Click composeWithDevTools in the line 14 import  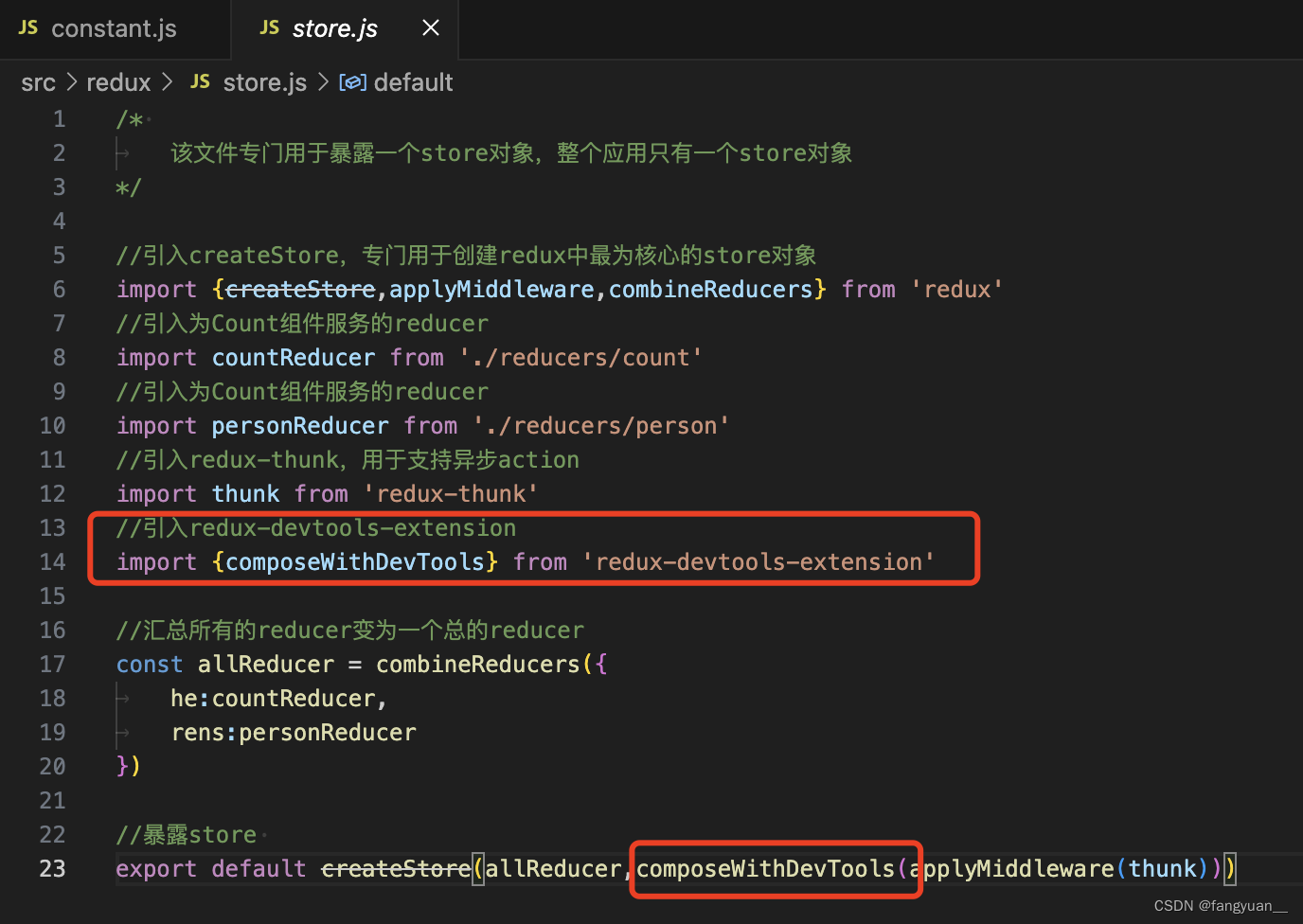355,562
